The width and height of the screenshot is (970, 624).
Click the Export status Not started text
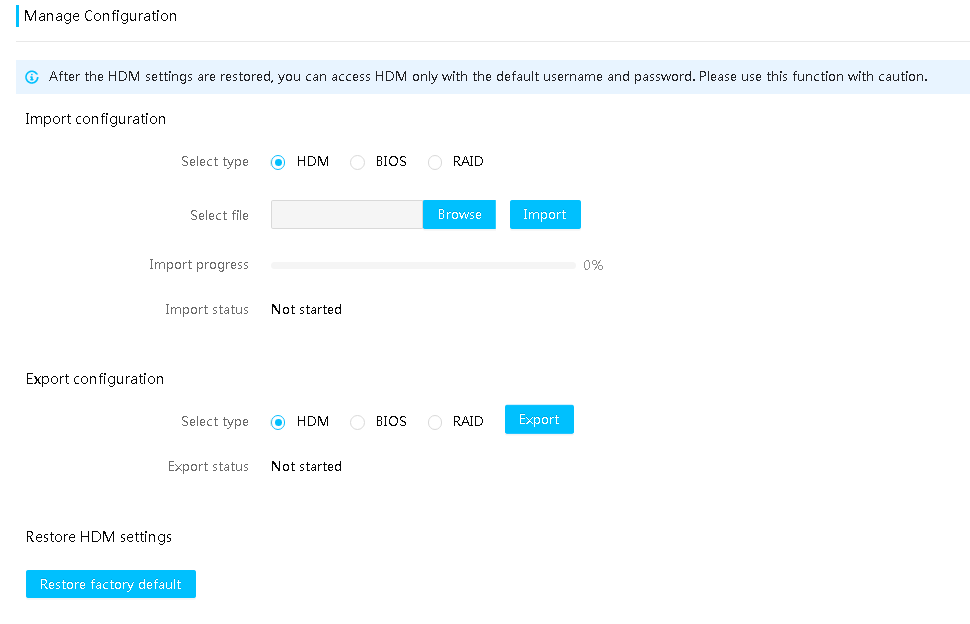click(x=306, y=466)
